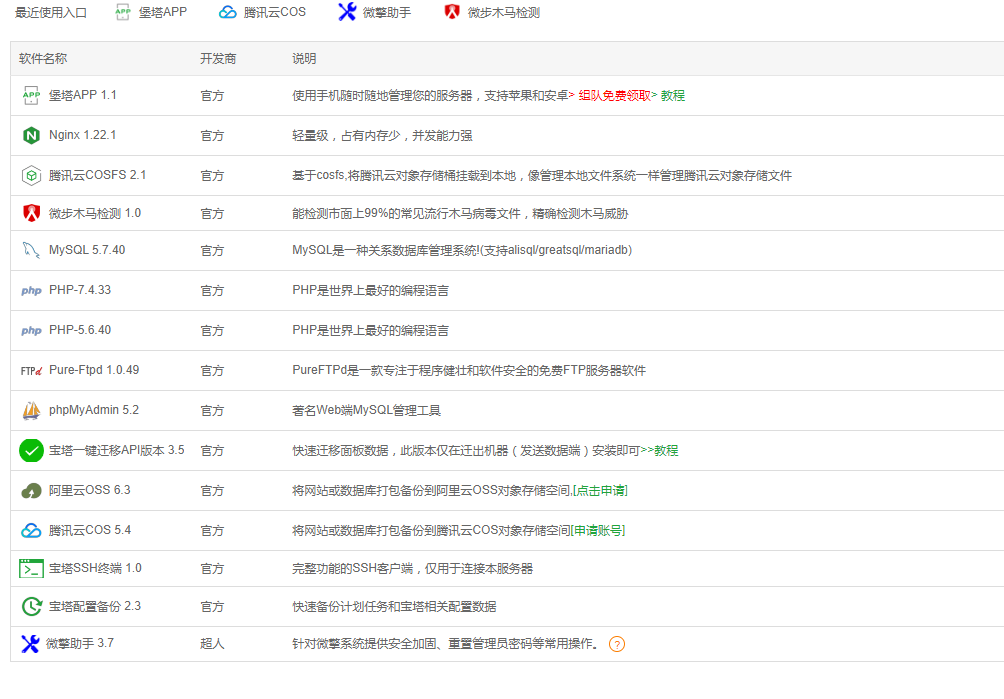Open 腾讯云COS cloud icon in recent entries
Viewport: 1004px width, 699px height.
(x=227, y=12)
